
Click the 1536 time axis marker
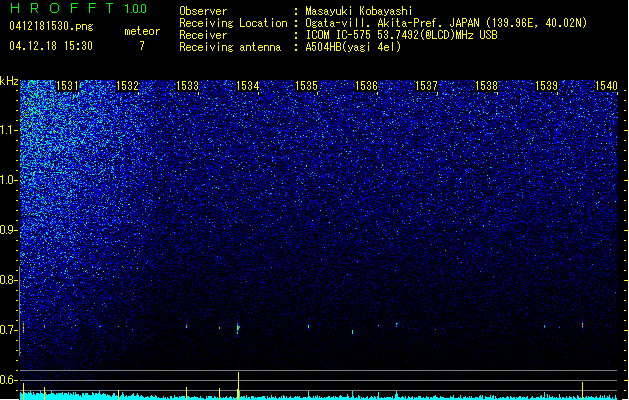point(367,86)
